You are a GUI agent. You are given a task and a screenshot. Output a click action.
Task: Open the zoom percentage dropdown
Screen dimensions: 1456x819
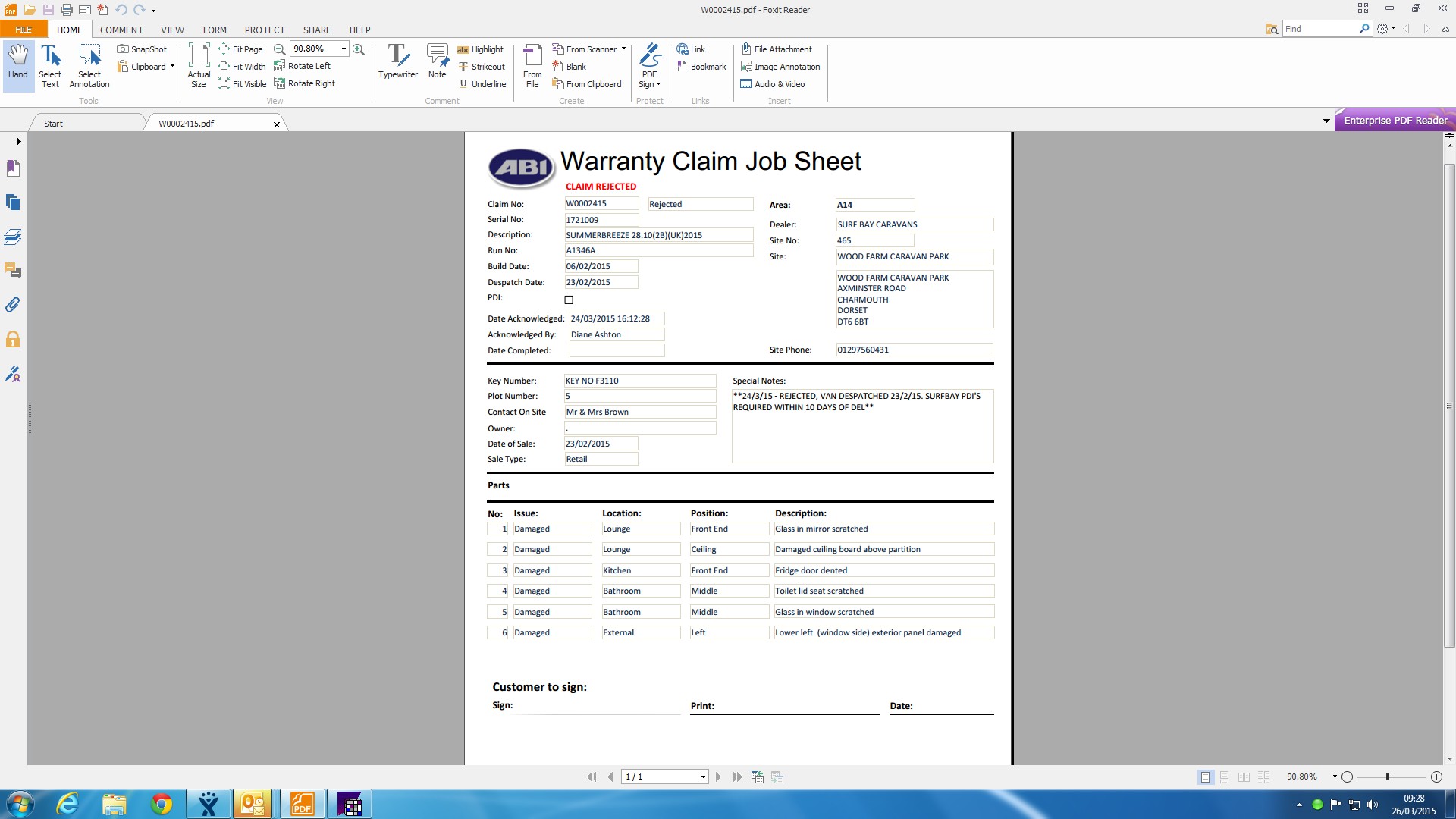[344, 49]
